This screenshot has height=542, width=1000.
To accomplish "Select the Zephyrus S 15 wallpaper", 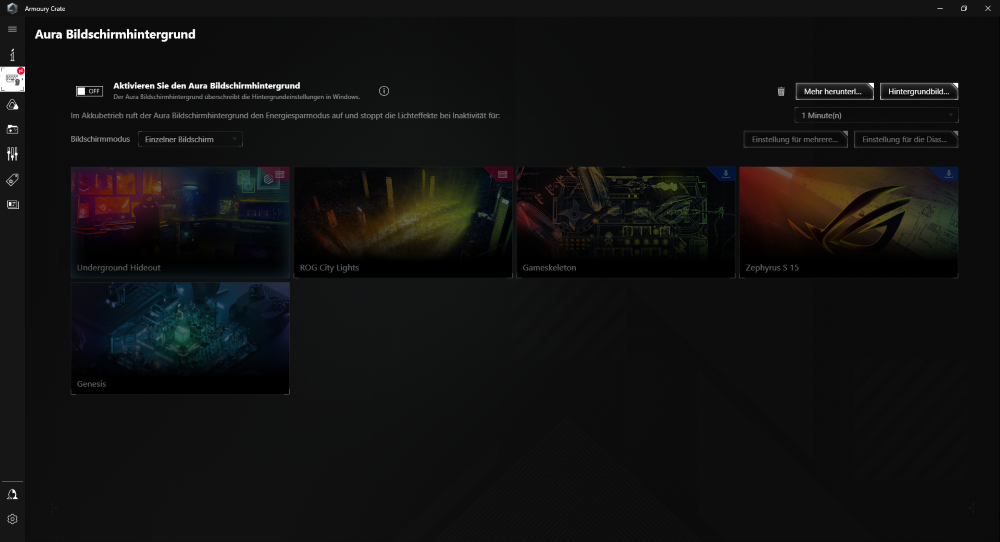I will pyautogui.click(x=849, y=222).
